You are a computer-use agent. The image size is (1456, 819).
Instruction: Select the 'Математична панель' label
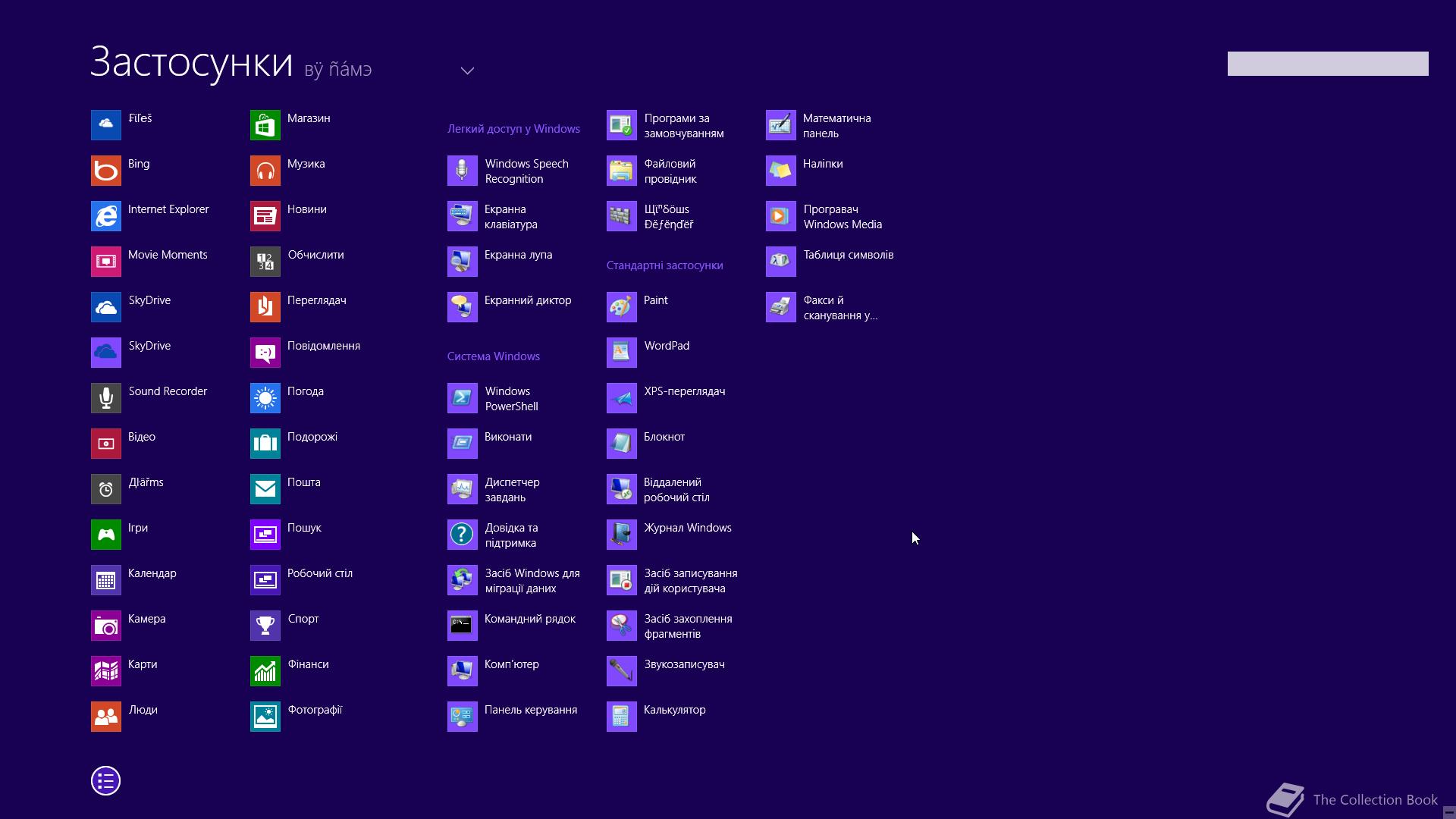[837, 126]
